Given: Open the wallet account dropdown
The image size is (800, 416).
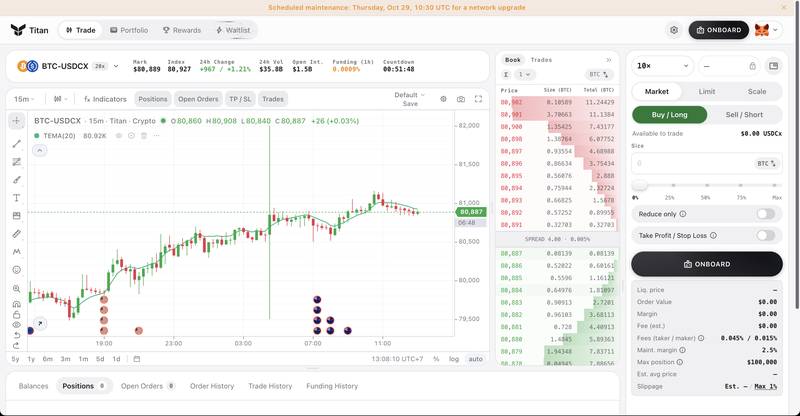Looking at the screenshot, I should point(767,30).
